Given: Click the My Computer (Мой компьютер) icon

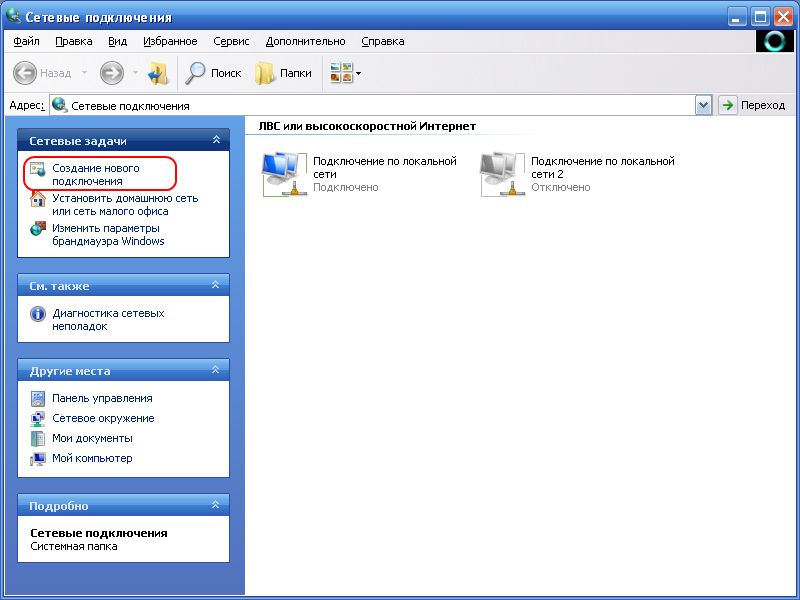Looking at the screenshot, I should click(x=38, y=459).
